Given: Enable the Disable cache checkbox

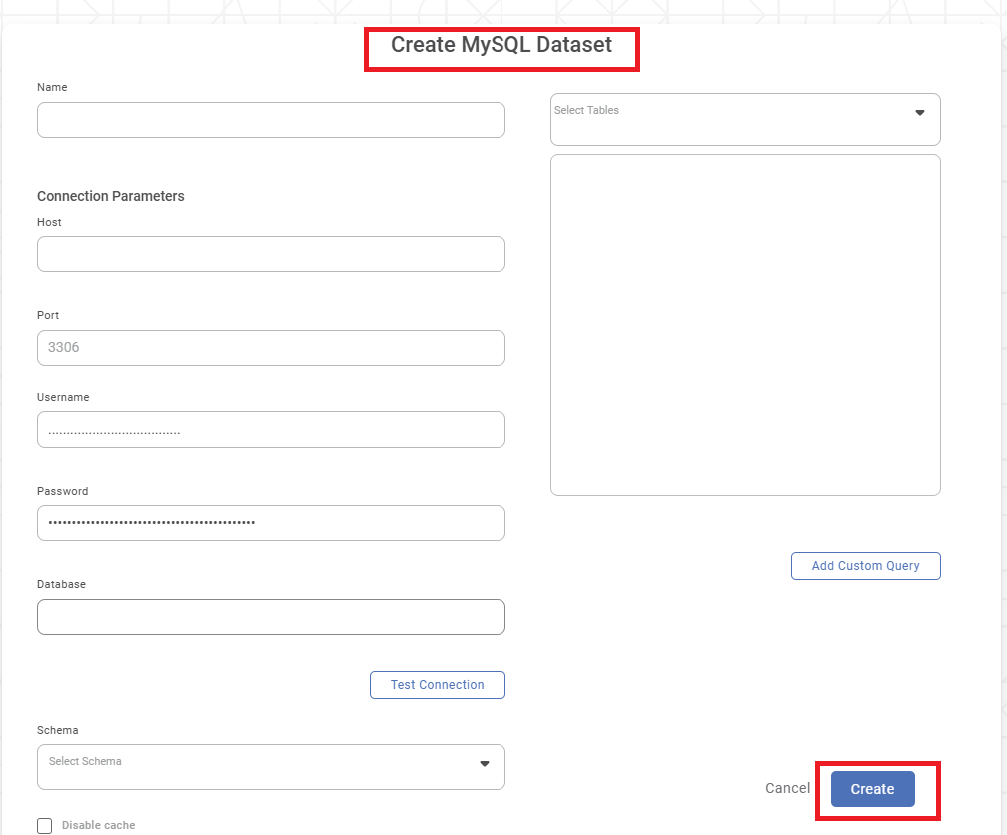Looking at the screenshot, I should click(45, 825).
